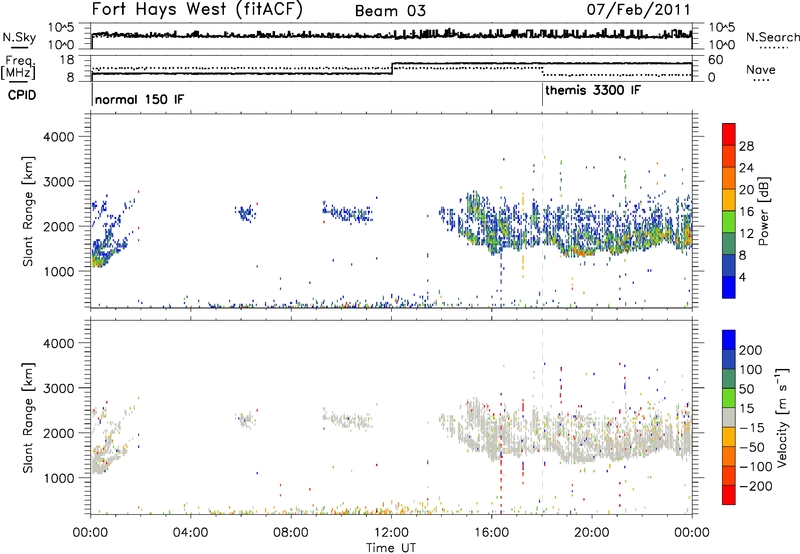
Task: Click the 'Beam 03' label
Action: pyautogui.click(x=390, y=11)
